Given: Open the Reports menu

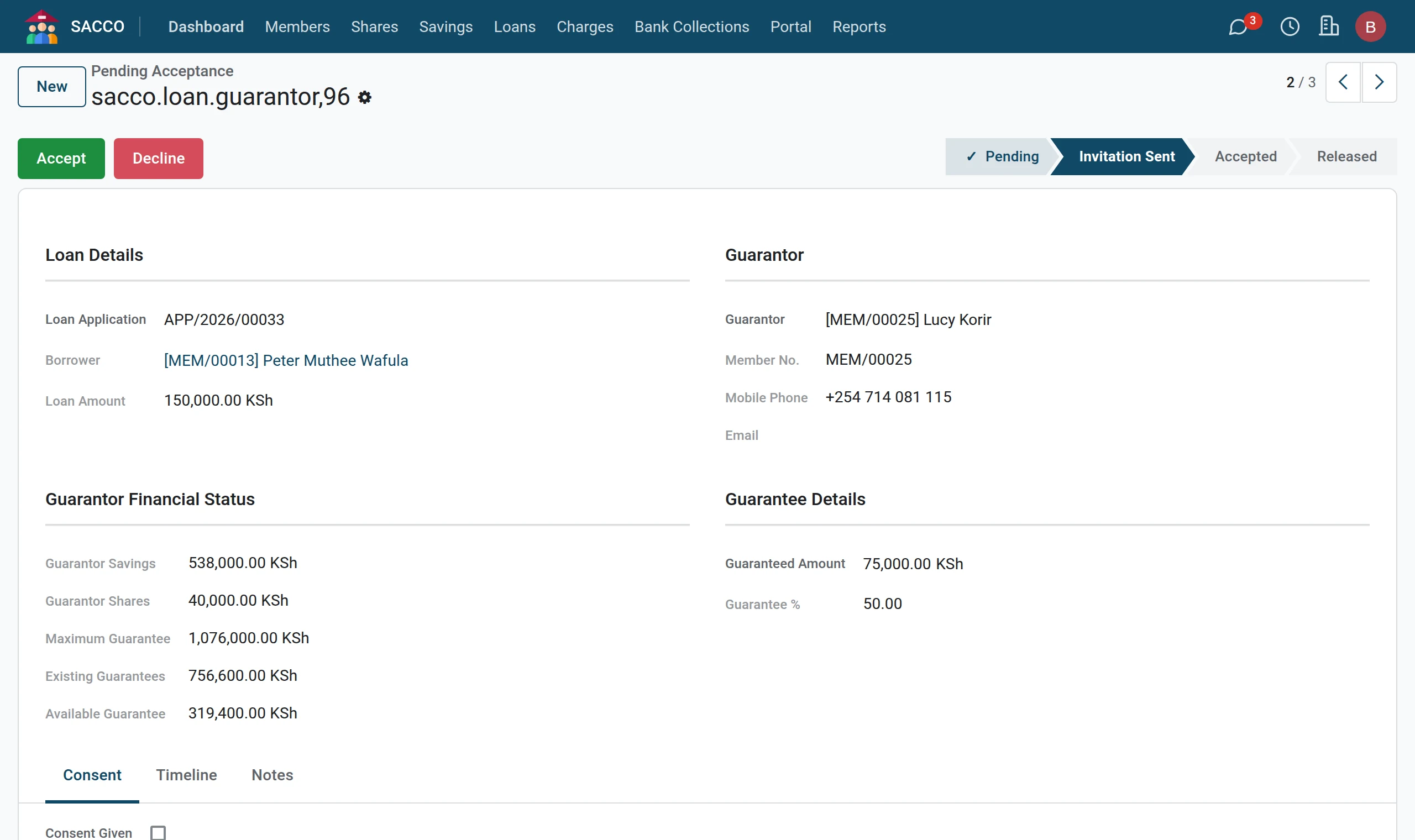Looking at the screenshot, I should pyautogui.click(x=858, y=27).
